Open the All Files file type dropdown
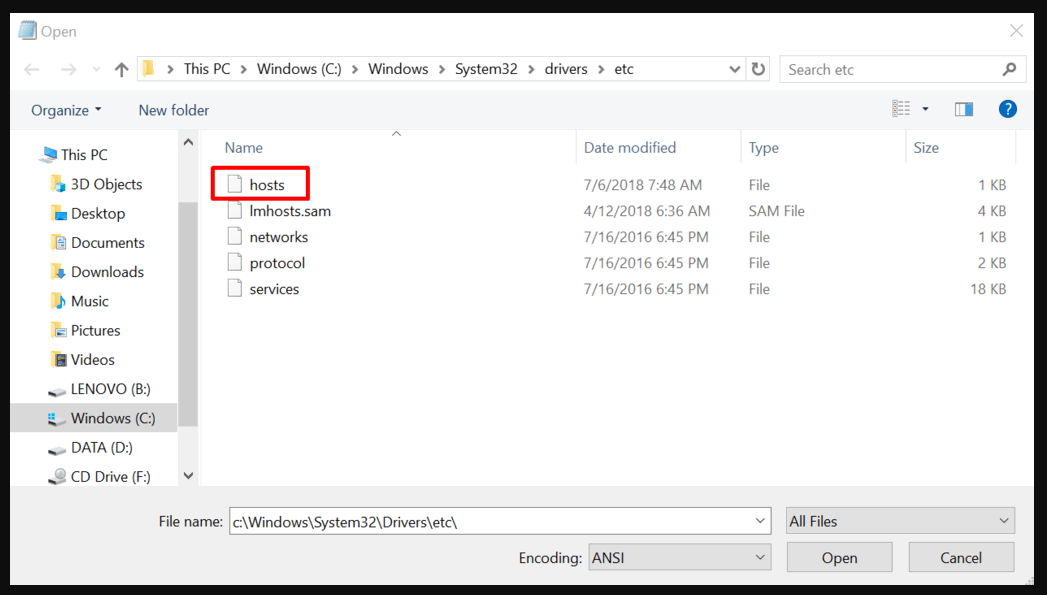 [898, 520]
